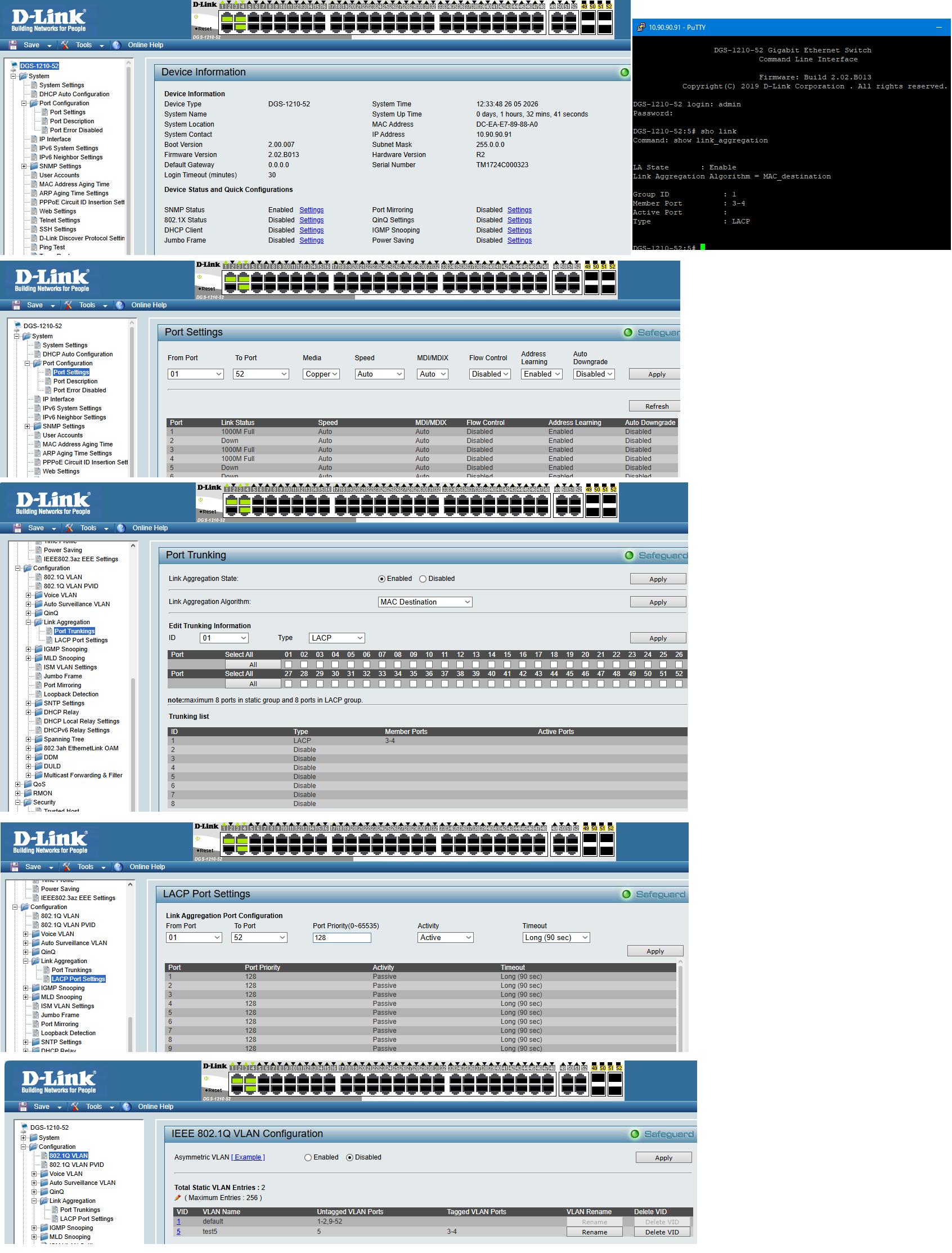Click the Save floppy icon above Port Trunking page
The width and height of the screenshot is (952, 1253).
click(17, 529)
